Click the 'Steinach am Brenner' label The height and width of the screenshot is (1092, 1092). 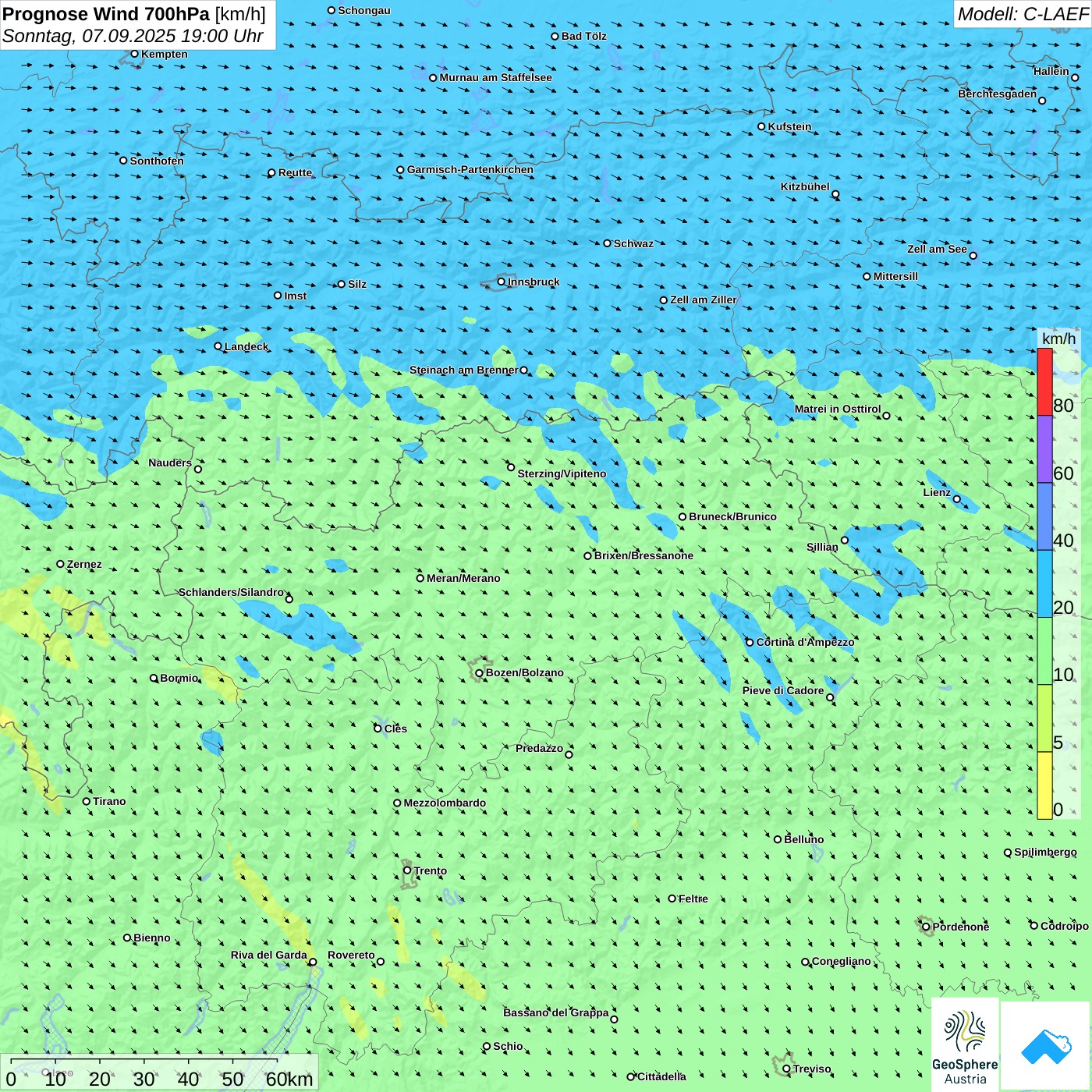tap(463, 370)
